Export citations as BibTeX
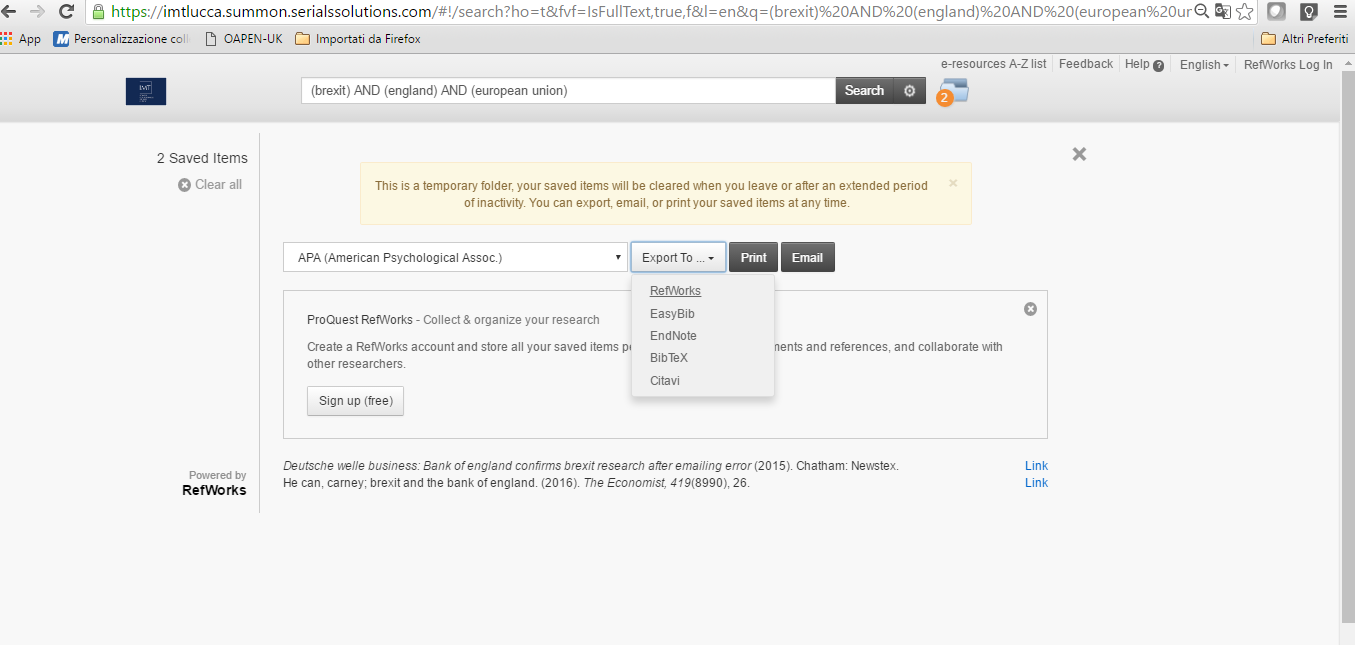Screen dimensions: 1355x645 pos(669,358)
